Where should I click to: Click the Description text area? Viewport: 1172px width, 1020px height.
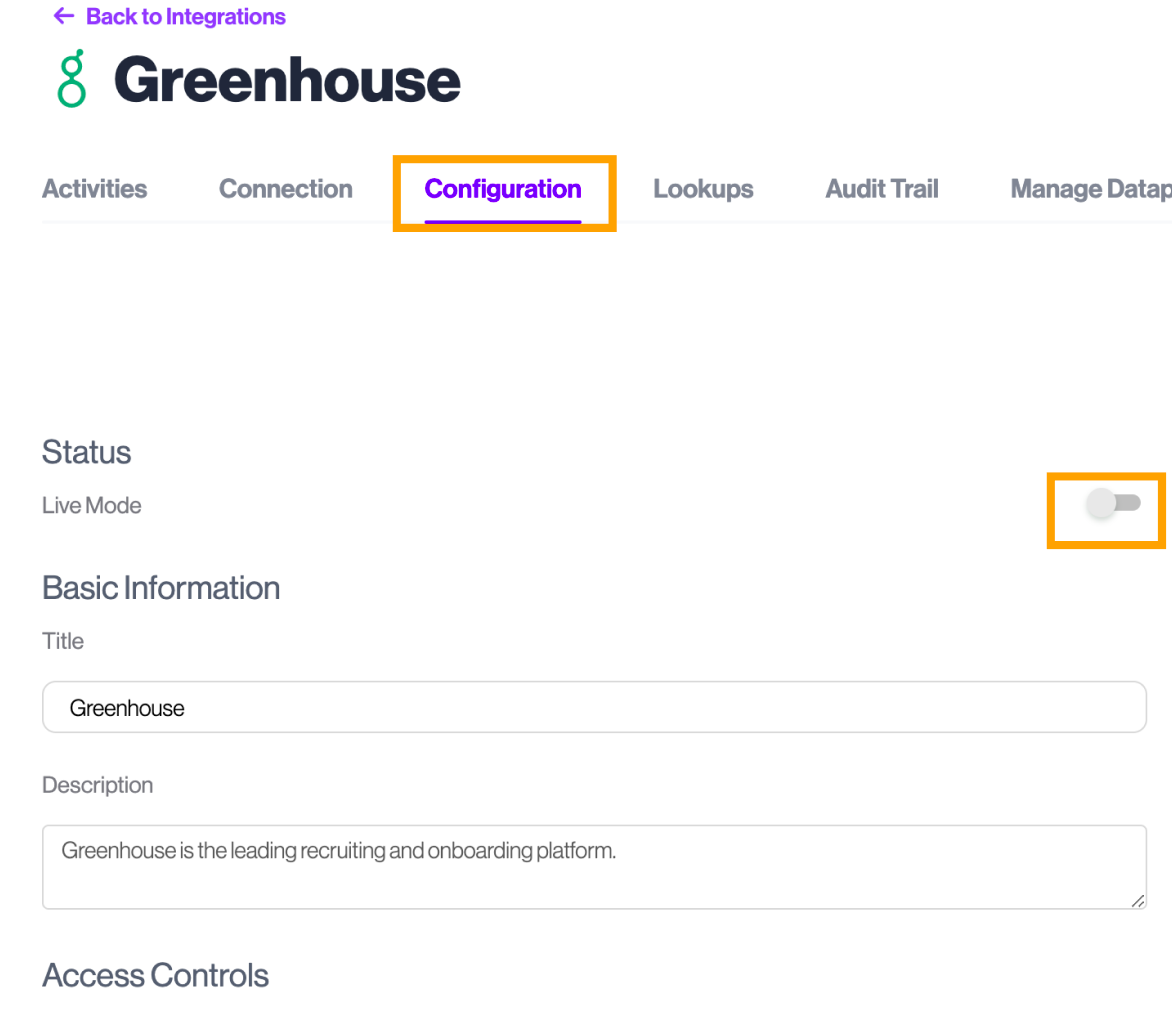click(594, 867)
